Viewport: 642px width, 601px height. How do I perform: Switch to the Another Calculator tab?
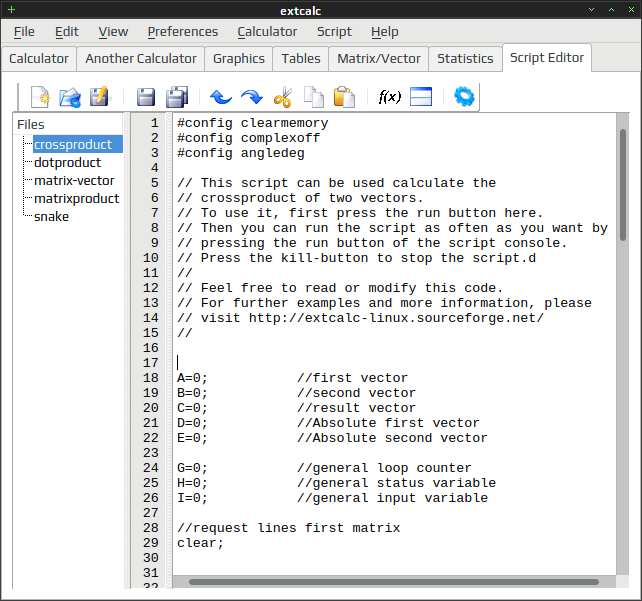click(x=141, y=59)
